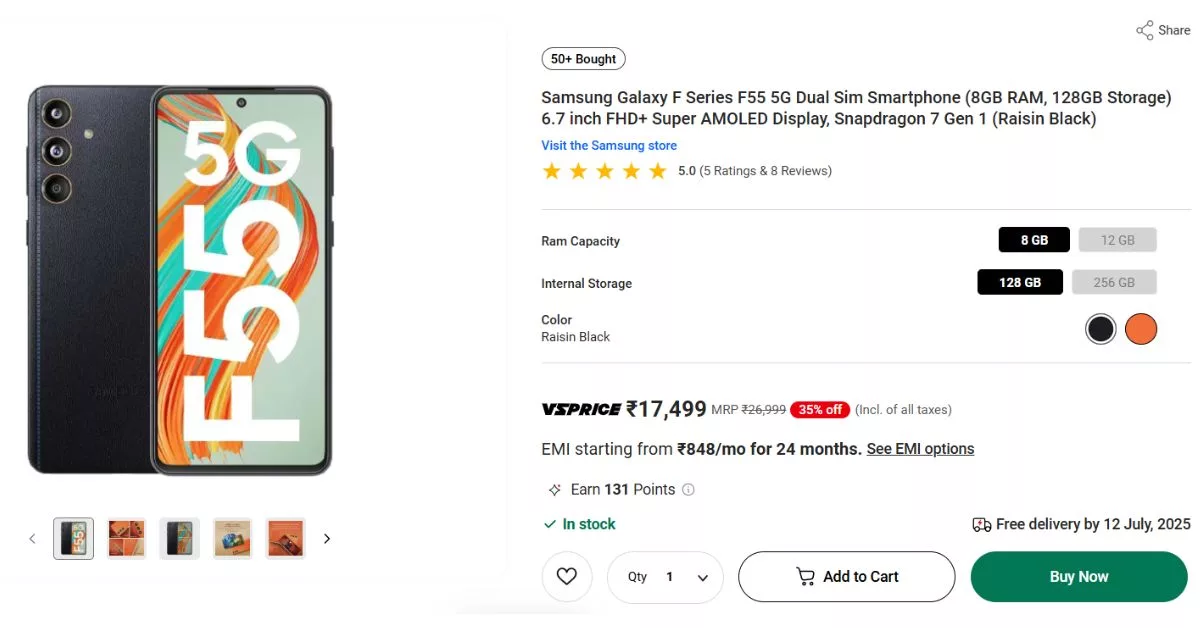The height and width of the screenshot is (628, 1200).
Task: Click the Share icon
Action: click(x=1143, y=30)
